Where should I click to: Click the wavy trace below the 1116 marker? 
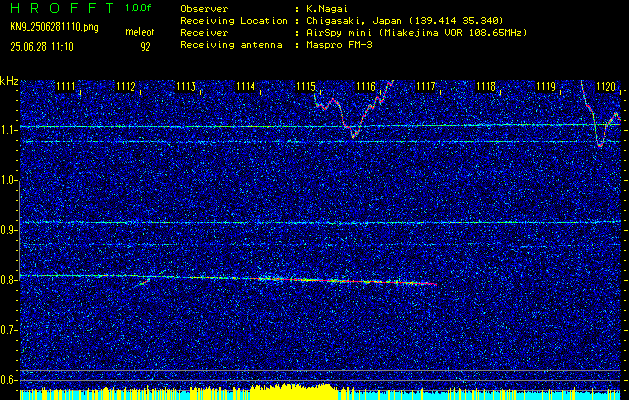[x=354, y=109]
